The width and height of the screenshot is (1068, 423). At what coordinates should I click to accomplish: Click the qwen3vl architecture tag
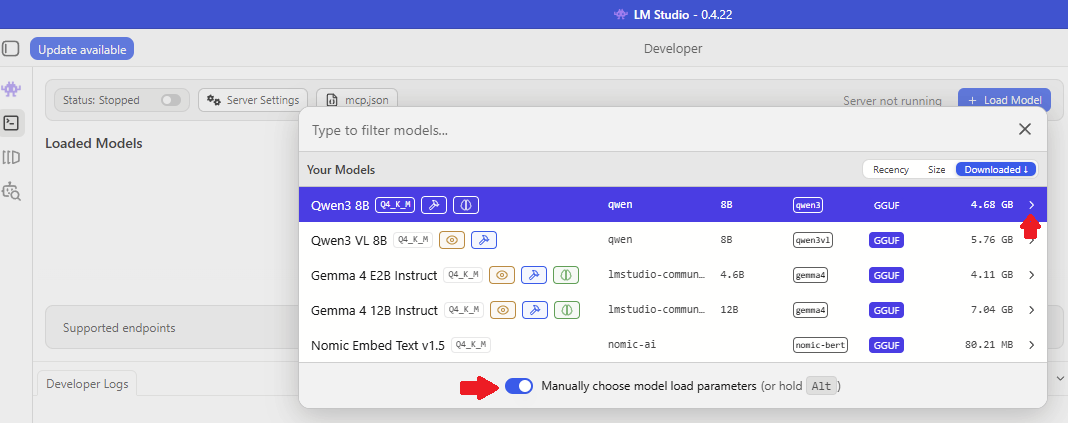pos(813,240)
